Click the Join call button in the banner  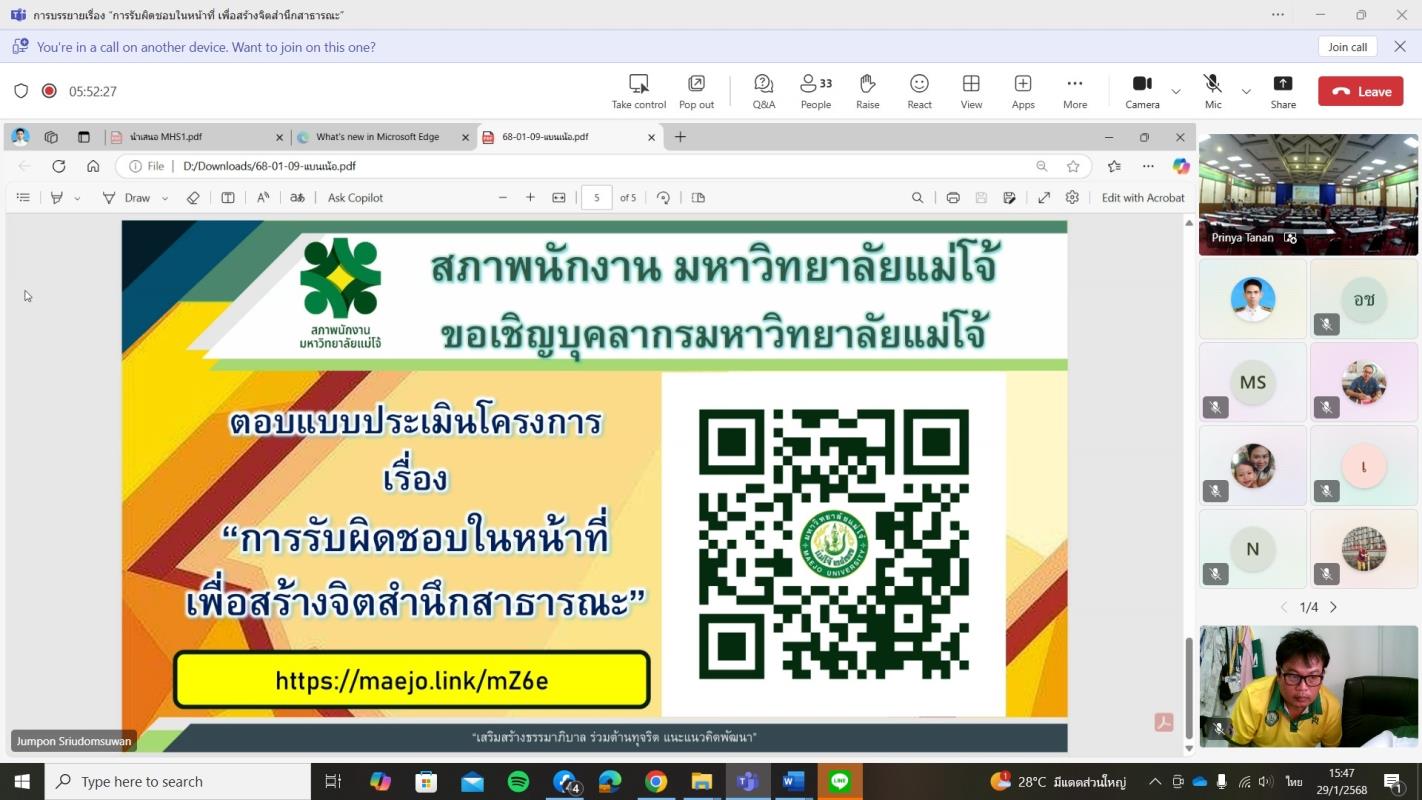tap(1347, 47)
